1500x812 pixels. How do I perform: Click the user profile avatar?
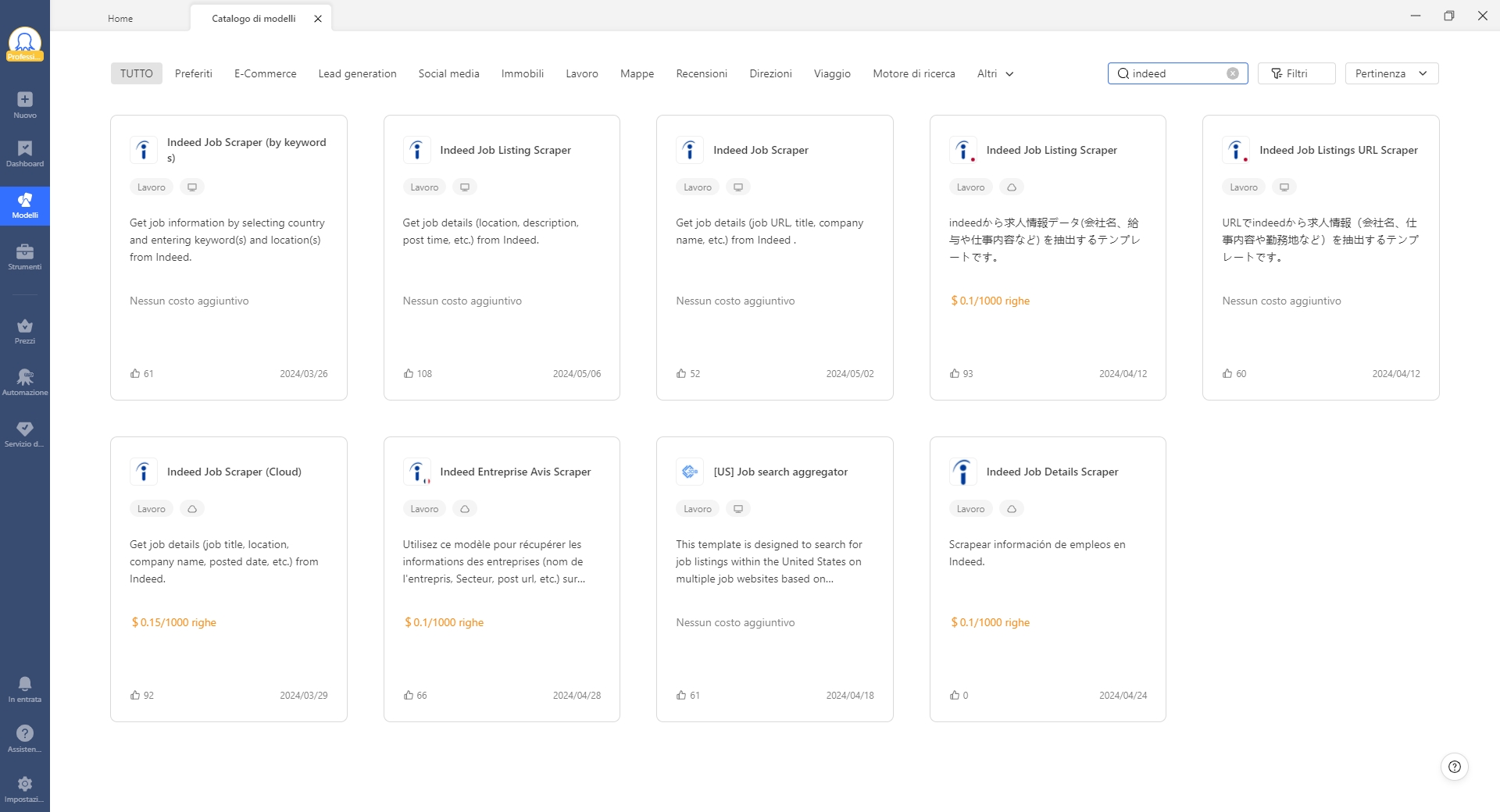[25, 42]
